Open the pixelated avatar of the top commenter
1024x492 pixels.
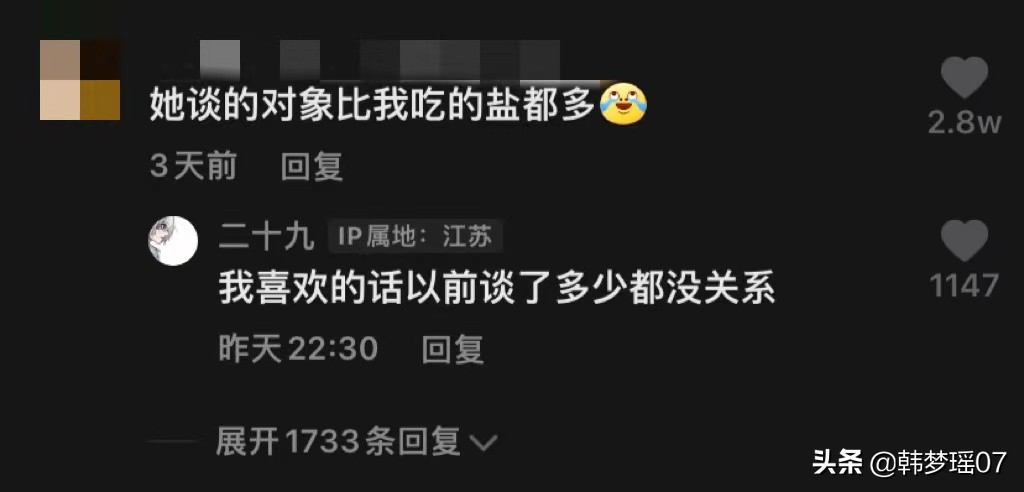pos(80,80)
